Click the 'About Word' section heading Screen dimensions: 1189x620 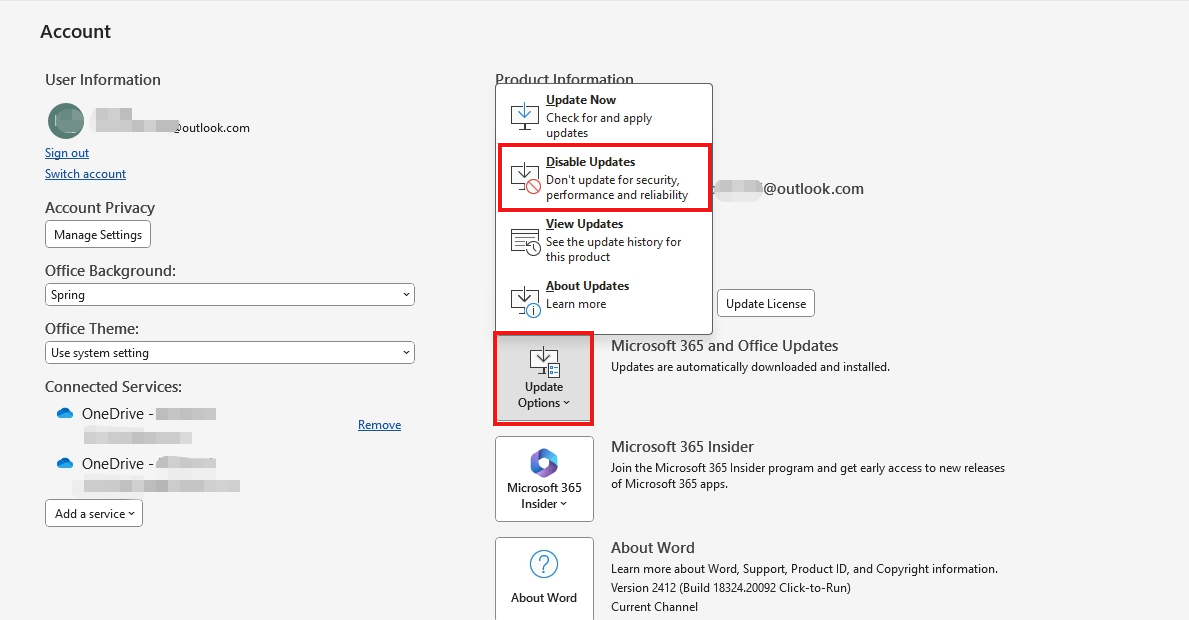[x=653, y=547]
